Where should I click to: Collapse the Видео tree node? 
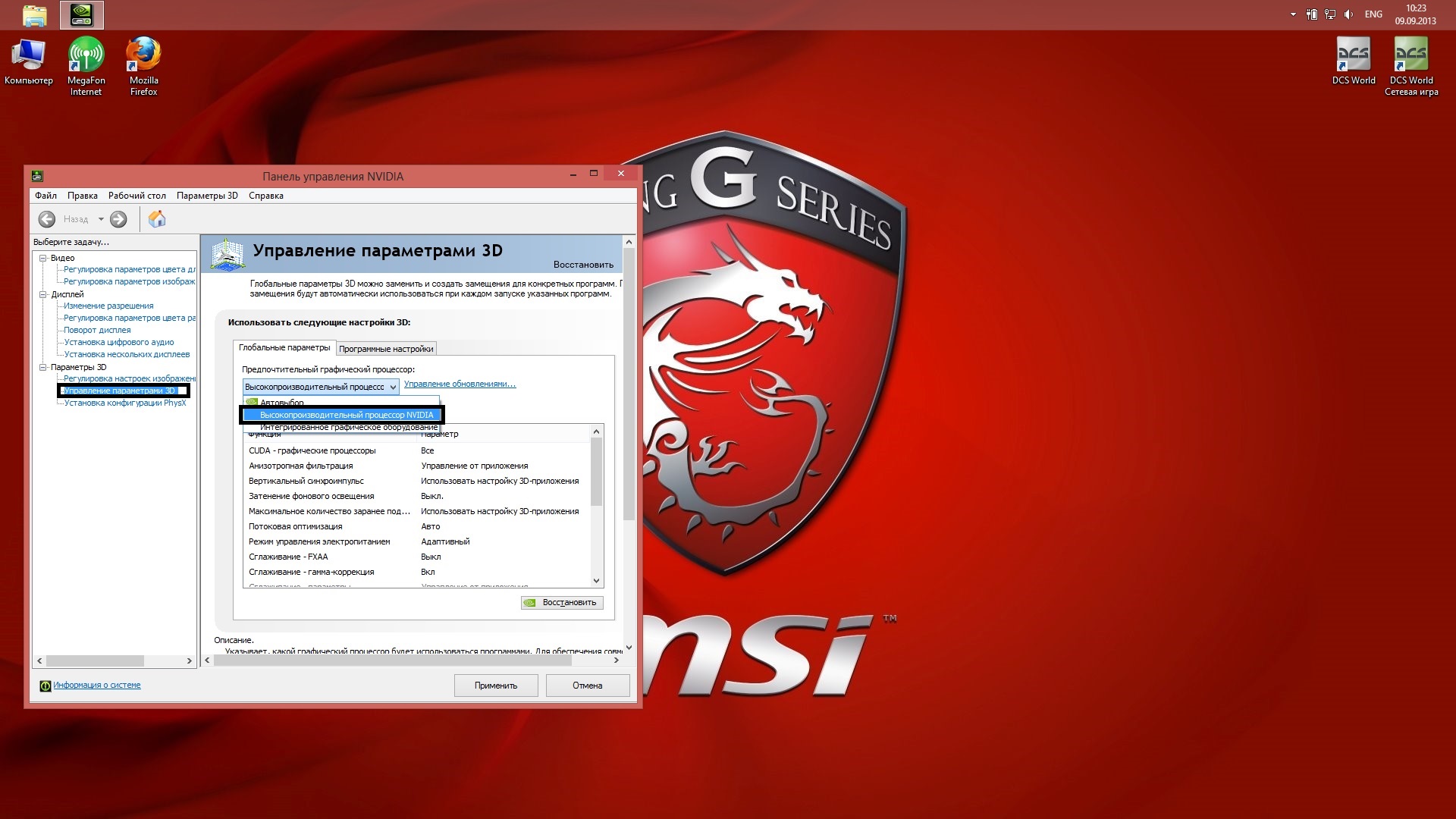(x=43, y=258)
